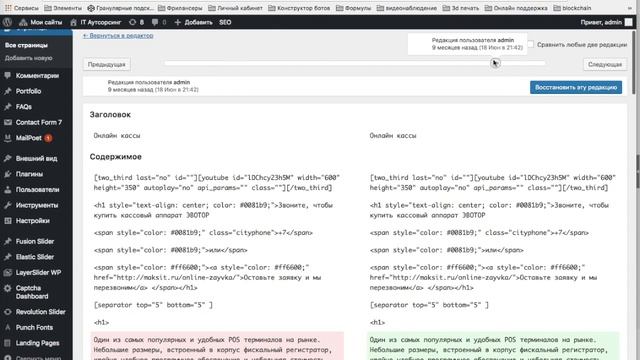Open IT Аутсорсинг site link

96,22
